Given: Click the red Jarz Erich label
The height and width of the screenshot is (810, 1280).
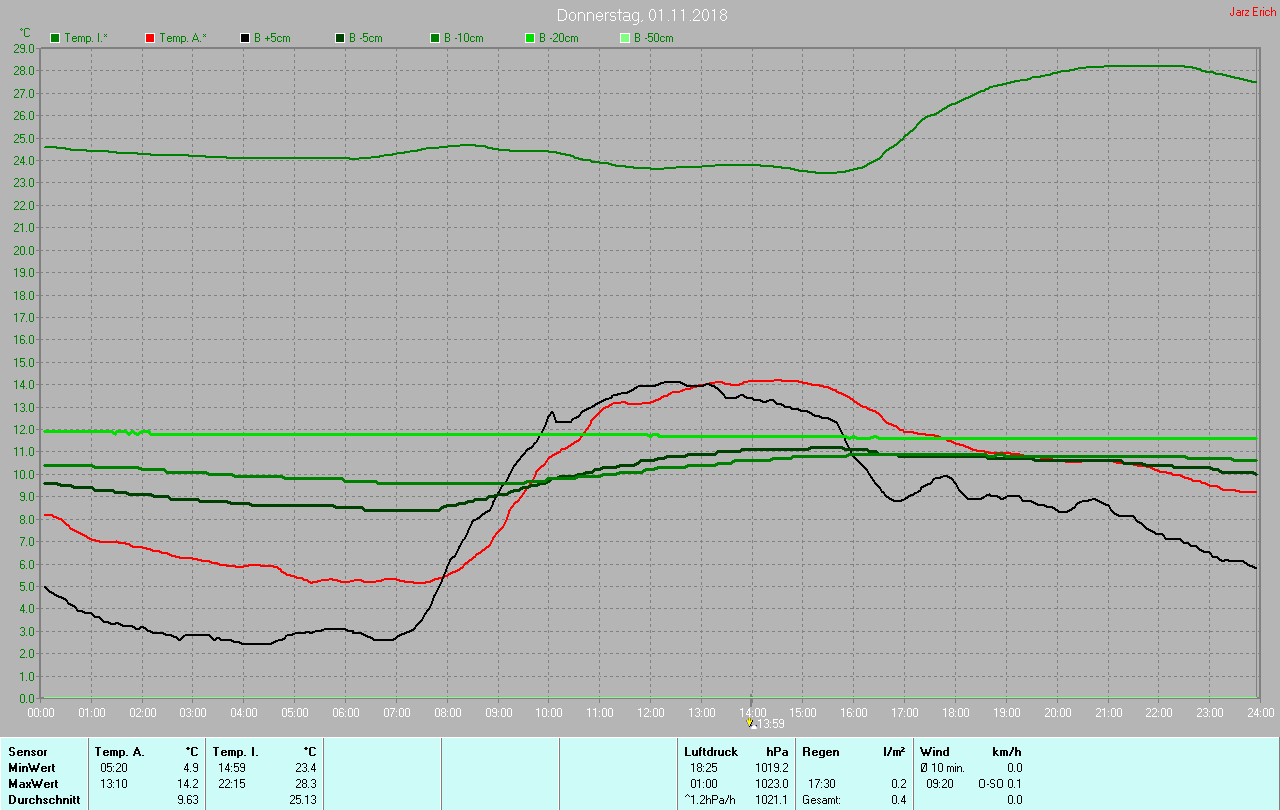Looking at the screenshot, I should click(x=1252, y=12).
